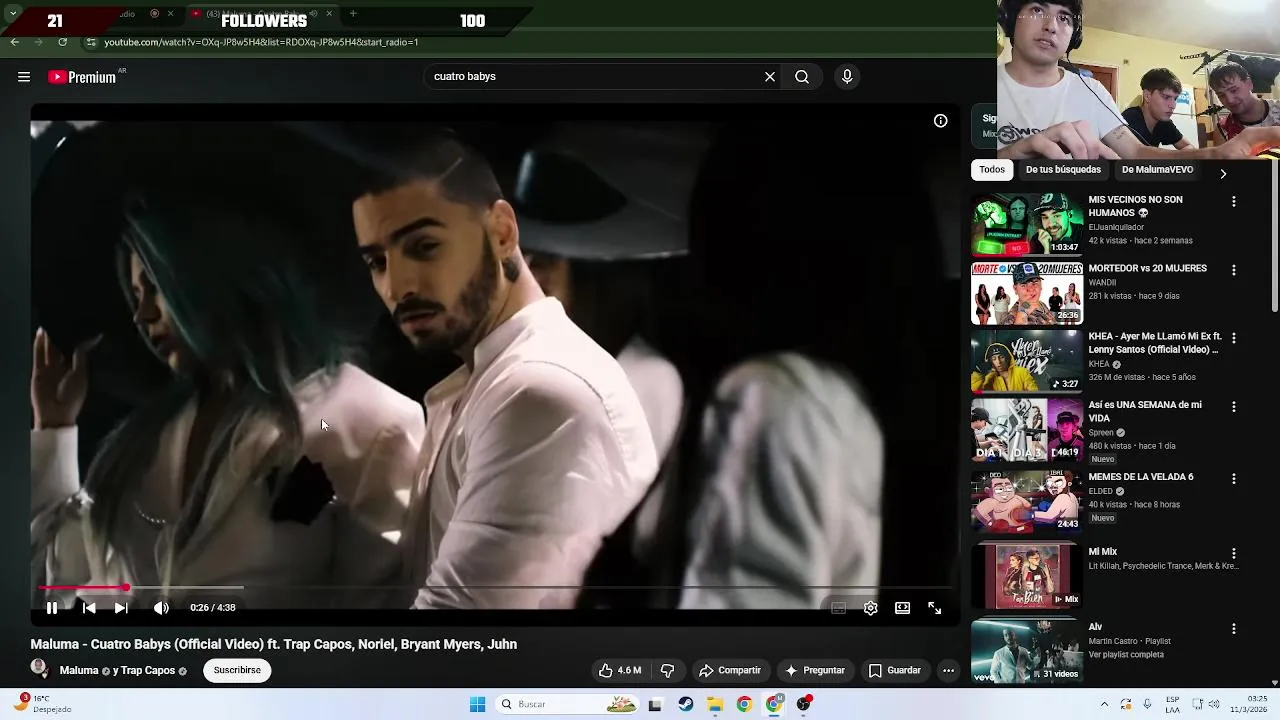Open the KHEA Ayer Me Llamó thumbnail
The height and width of the screenshot is (720, 1280).
(x=1027, y=362)
